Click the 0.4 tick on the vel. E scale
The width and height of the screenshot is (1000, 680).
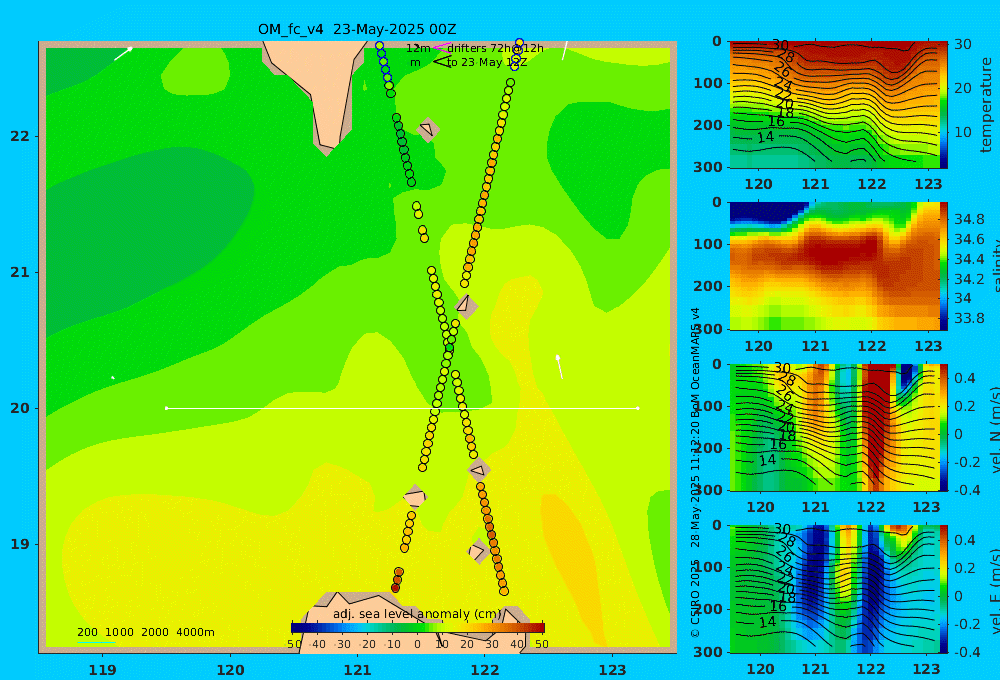(x=966, y=540)
